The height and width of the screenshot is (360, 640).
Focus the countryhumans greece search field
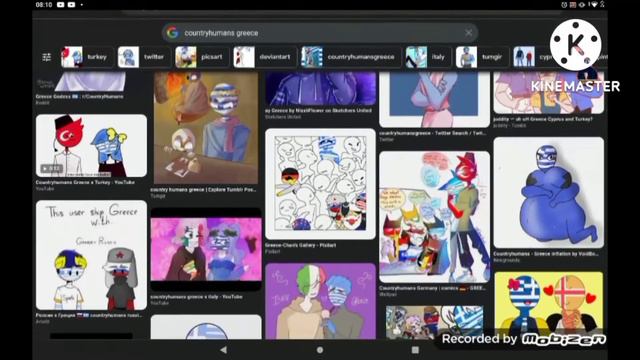pyautogui.click(x=320, y=33)
